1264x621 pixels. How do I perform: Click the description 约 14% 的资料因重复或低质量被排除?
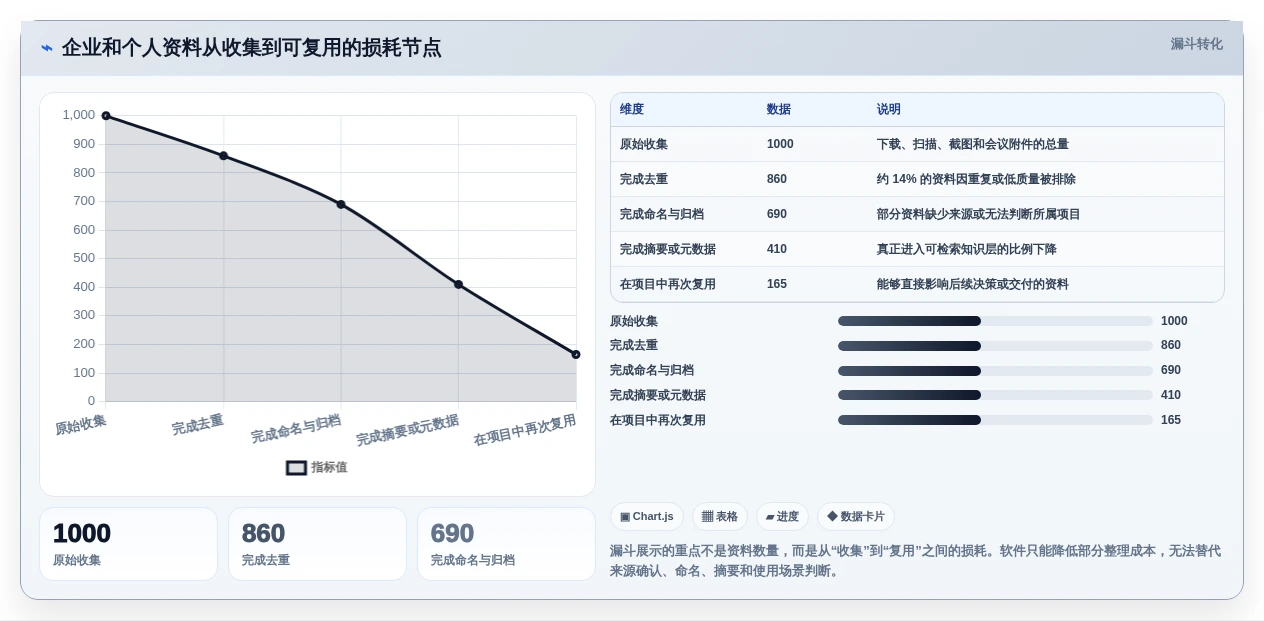(976, 179)
